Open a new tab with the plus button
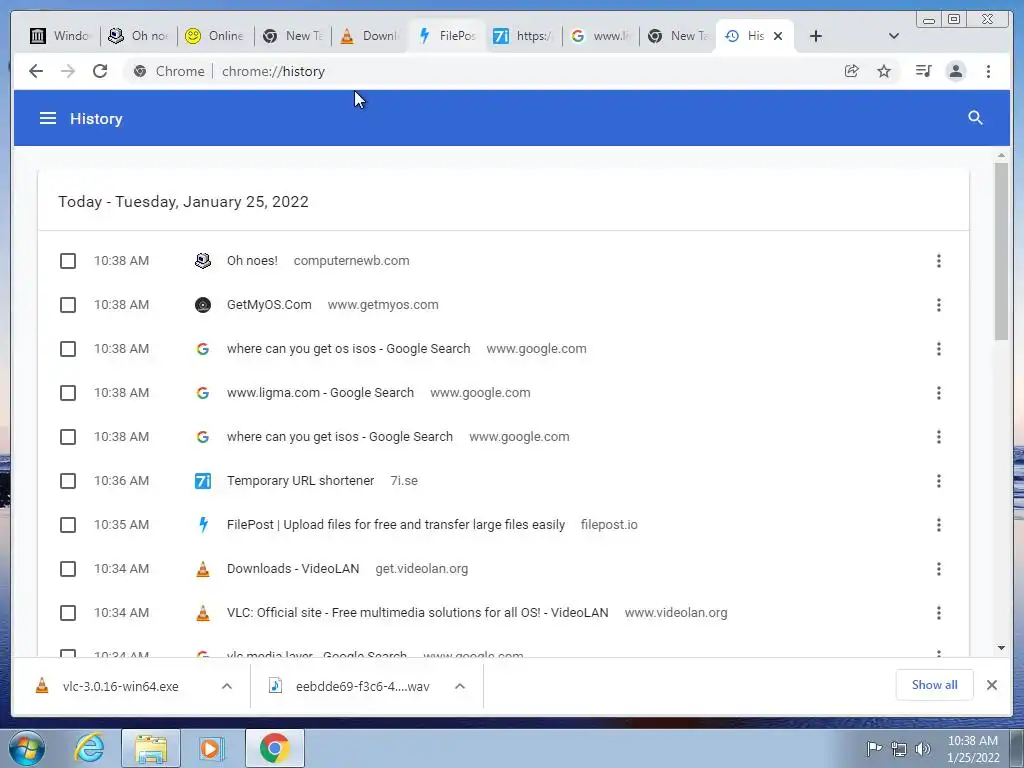 [x=815, y=36]
